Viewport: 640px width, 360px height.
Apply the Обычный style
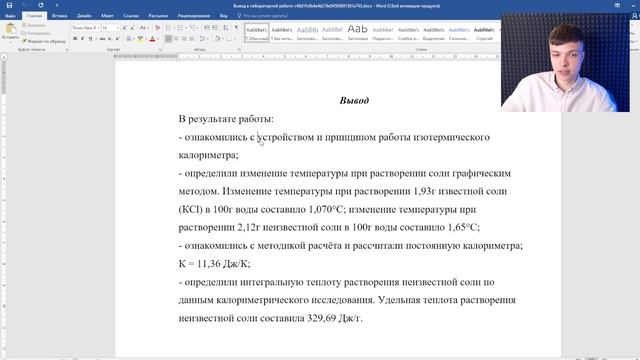[x=257, y=32]
